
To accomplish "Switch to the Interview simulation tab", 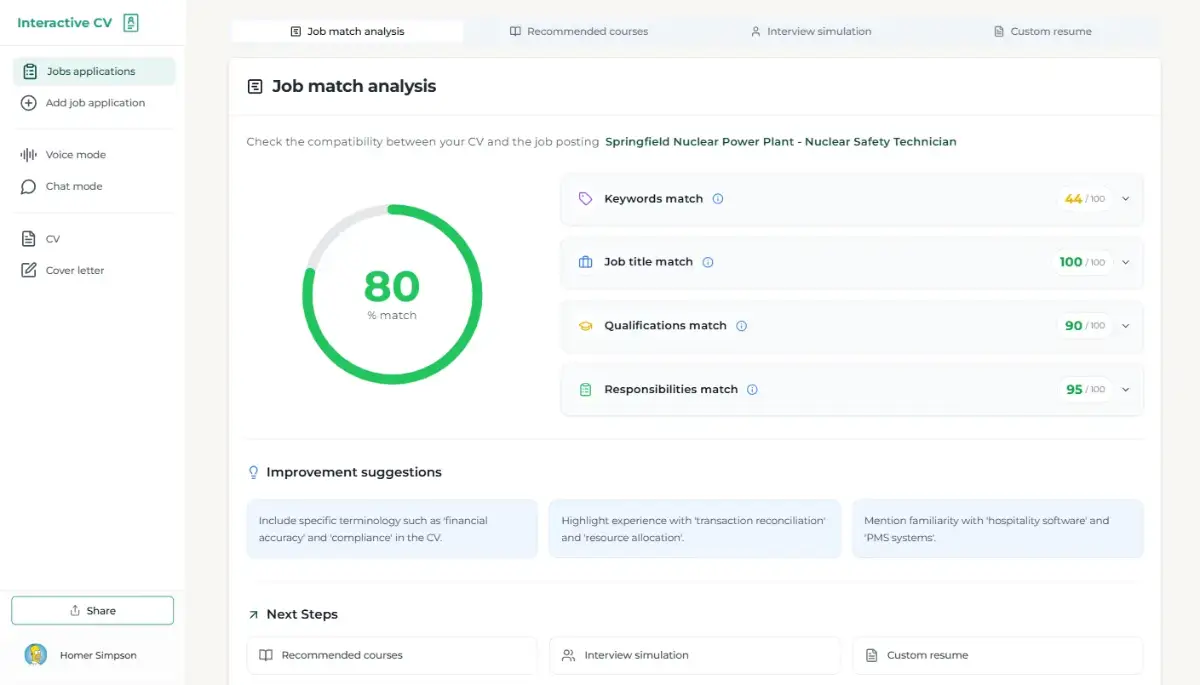I will click(811, 31).
